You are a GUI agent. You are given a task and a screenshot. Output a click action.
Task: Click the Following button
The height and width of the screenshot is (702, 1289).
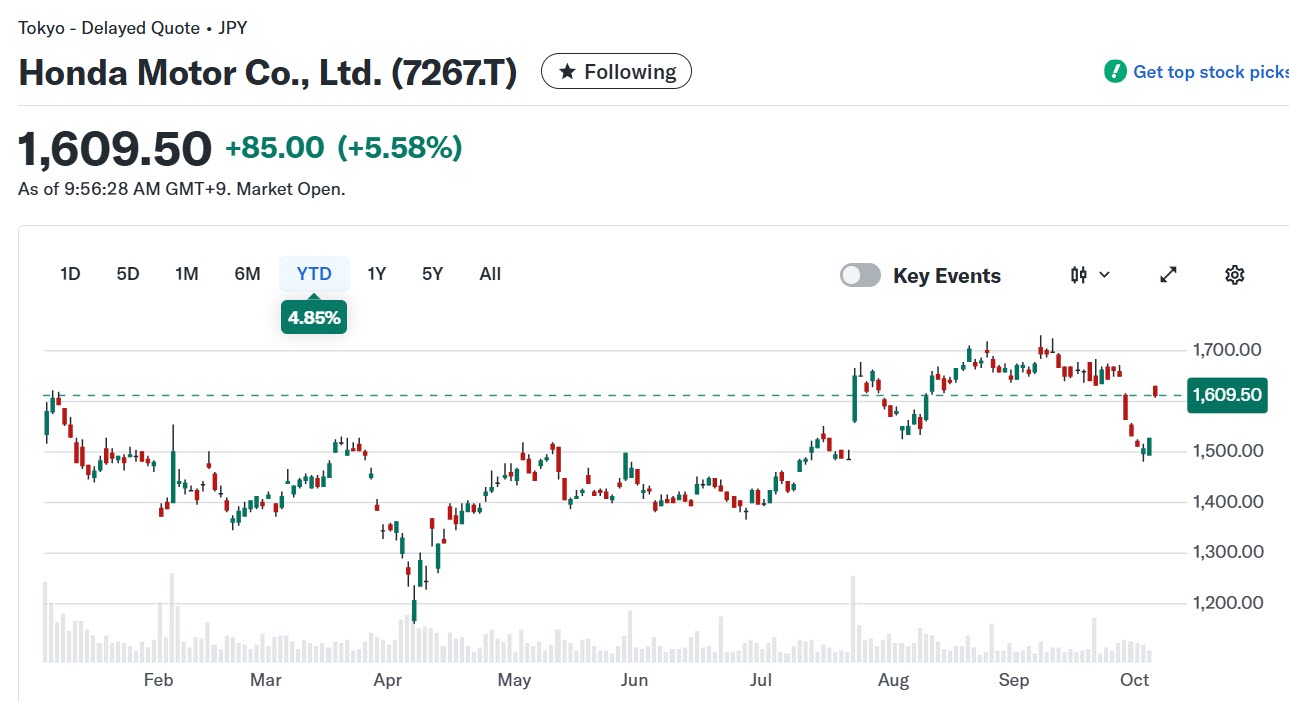tap(616, 72)
